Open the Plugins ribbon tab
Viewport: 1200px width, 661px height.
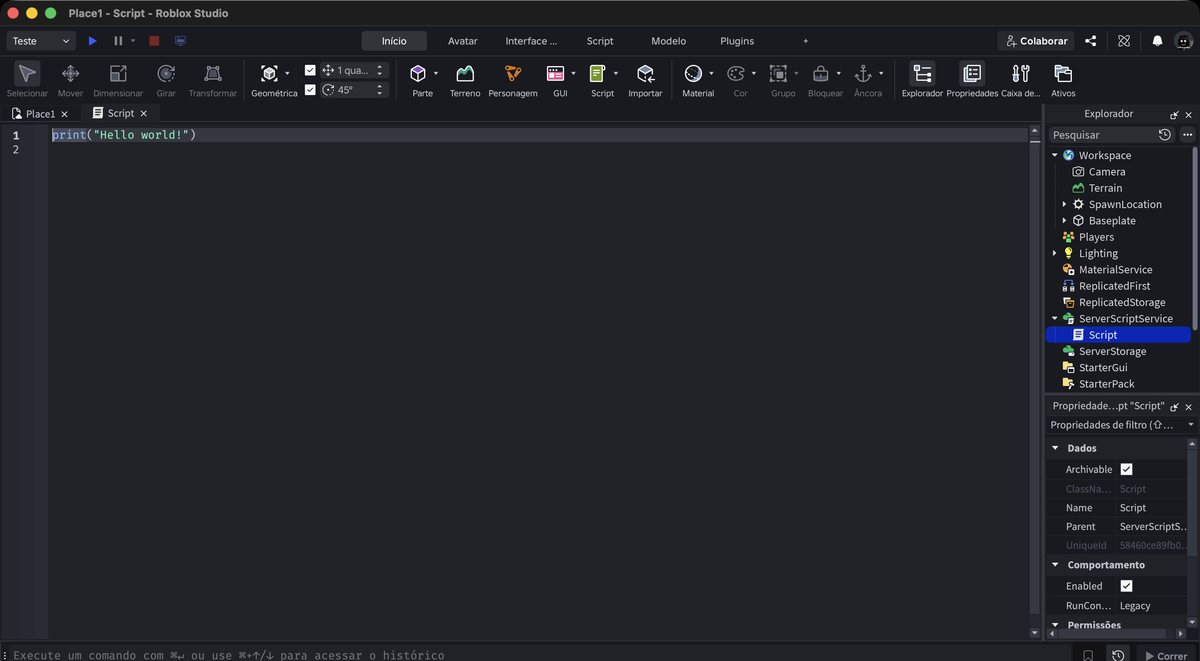pos(737,41)
